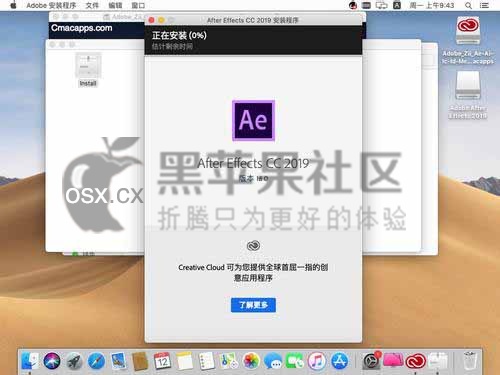Open the 文件 menu
The image size is (500, 375).
pyautogui.click(x=92, y=5)
